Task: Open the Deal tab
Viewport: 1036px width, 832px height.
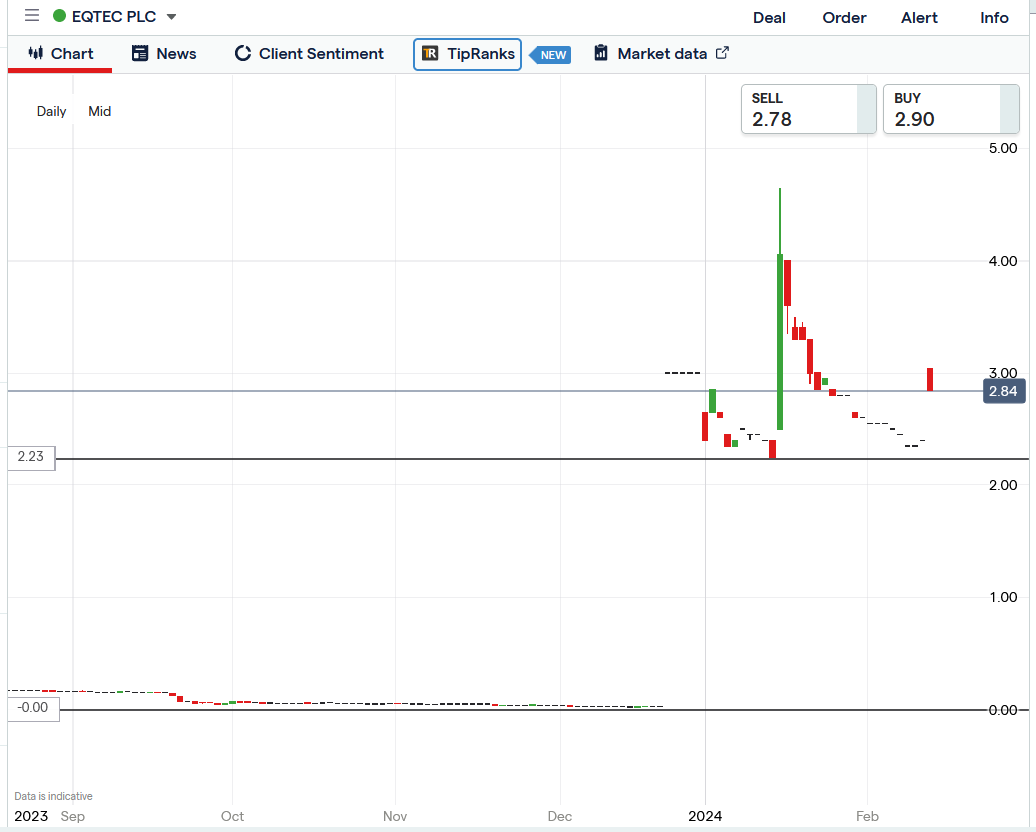Action: [x=769, y=18]
